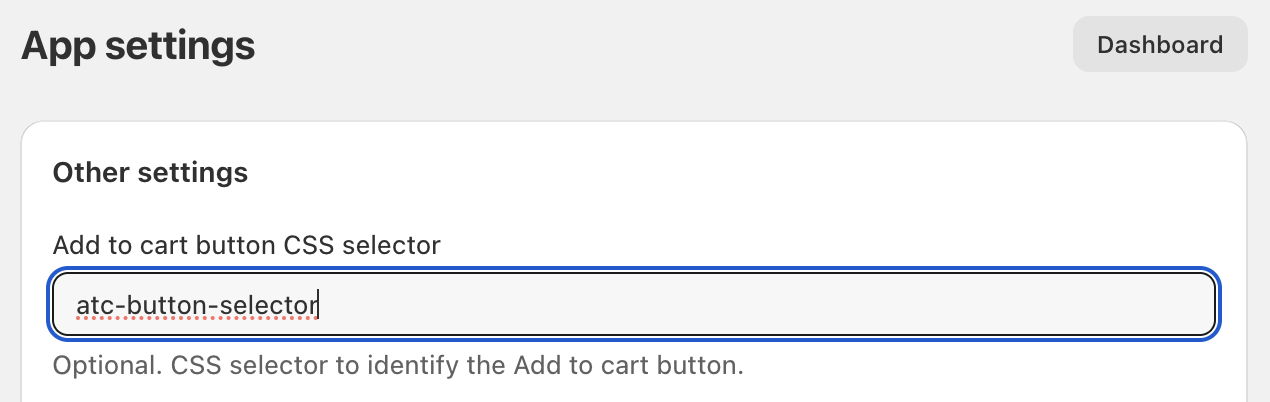Screen dimensions: 1270x402
Task: Click 'Add to cart button.' in the help text
Action: coord(629,365)
